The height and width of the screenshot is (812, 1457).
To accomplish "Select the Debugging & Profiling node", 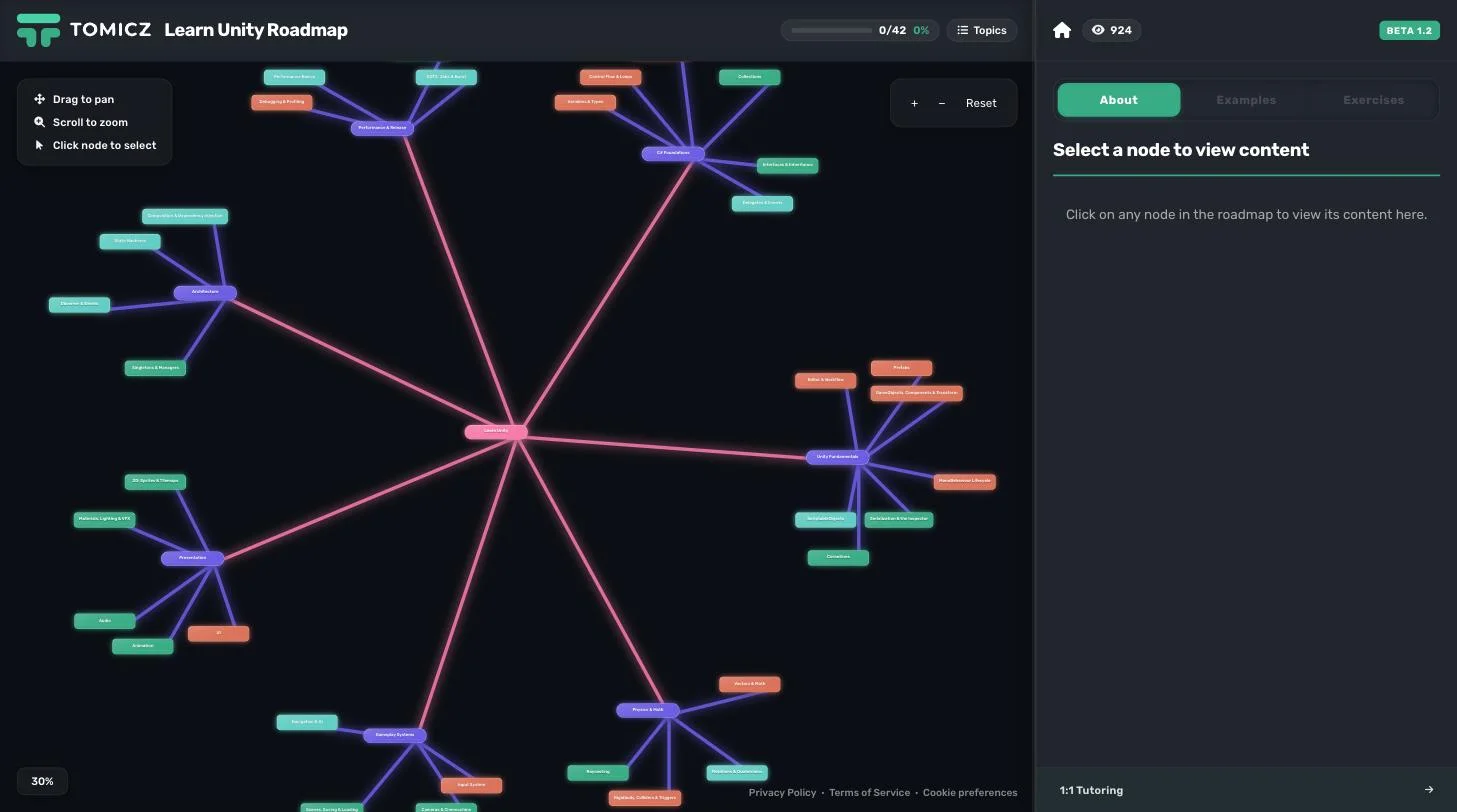I will [282, 102].
